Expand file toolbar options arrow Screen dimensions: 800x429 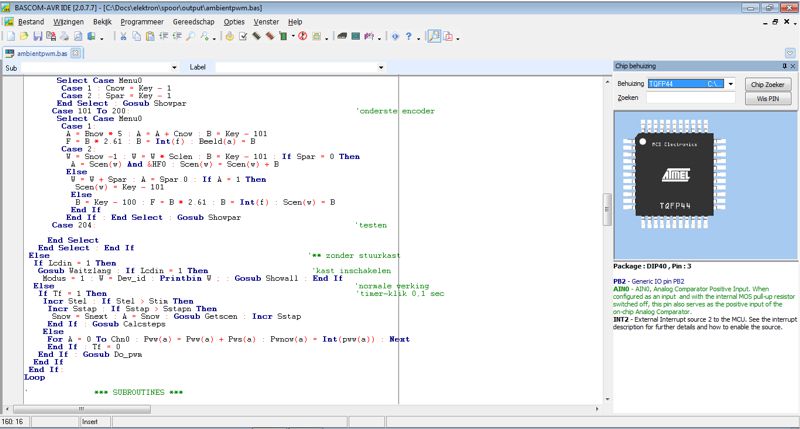(x=102, y=37)
